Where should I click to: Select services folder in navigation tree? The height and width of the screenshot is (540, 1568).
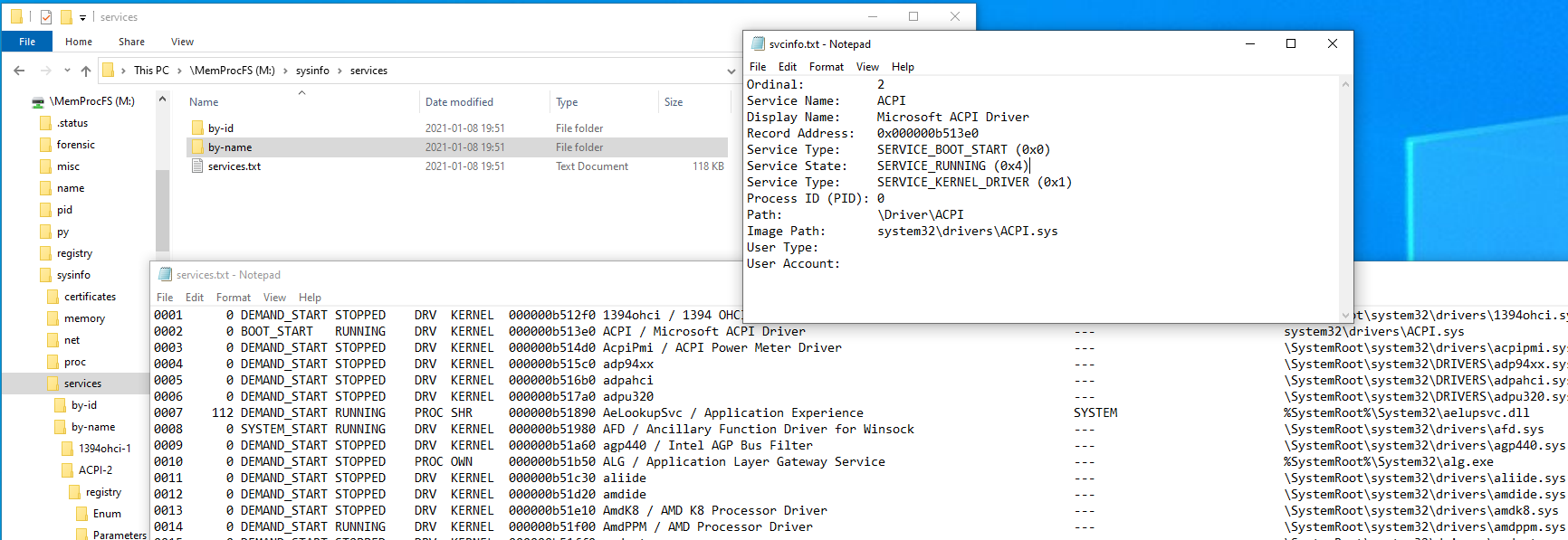(82, 384)
